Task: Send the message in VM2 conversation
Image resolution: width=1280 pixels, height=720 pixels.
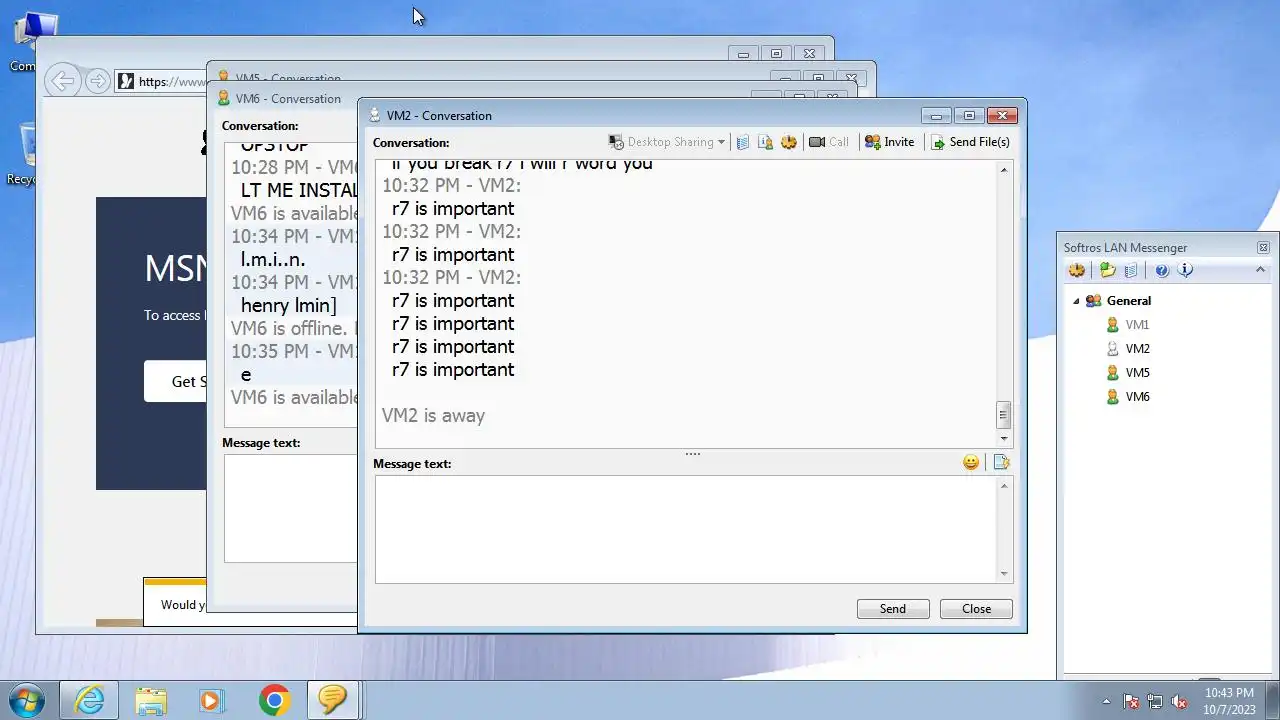Action: (893, 609)
